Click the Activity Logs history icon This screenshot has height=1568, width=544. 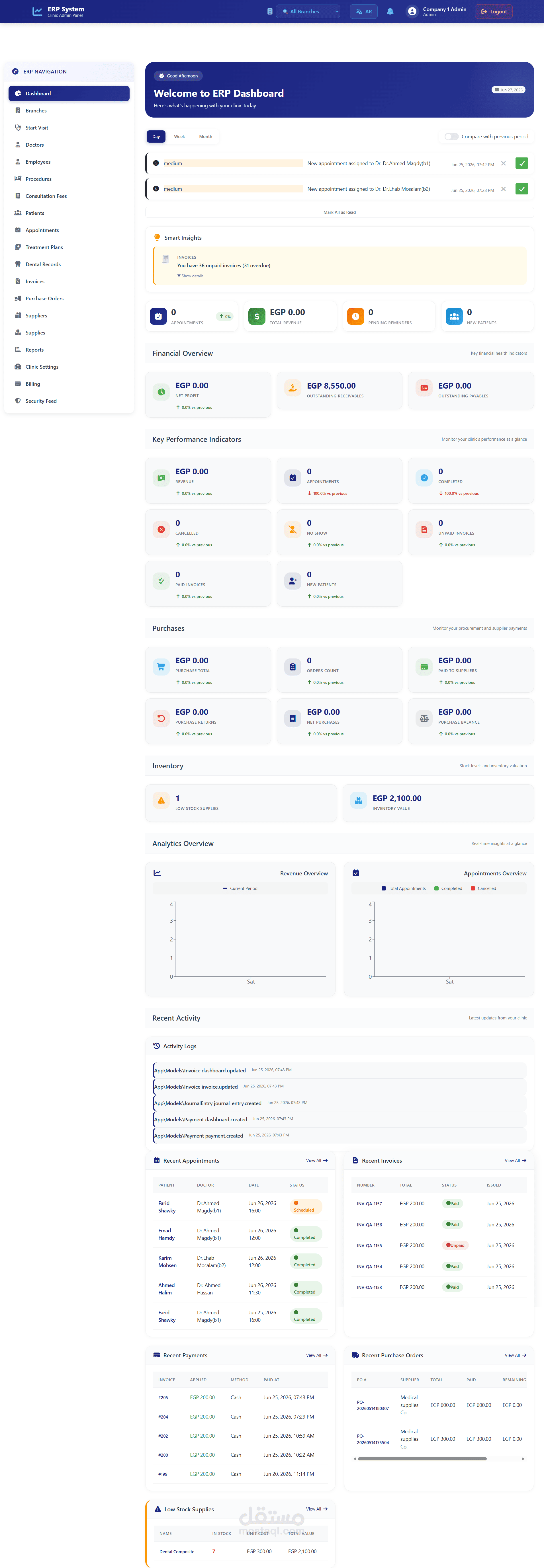click(x=157, y=1046)
